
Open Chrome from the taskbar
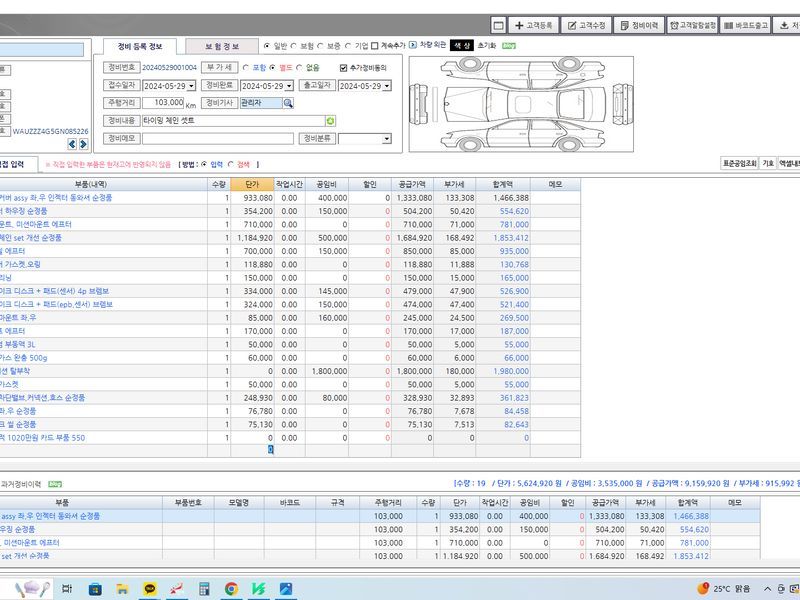pos(231,589)
